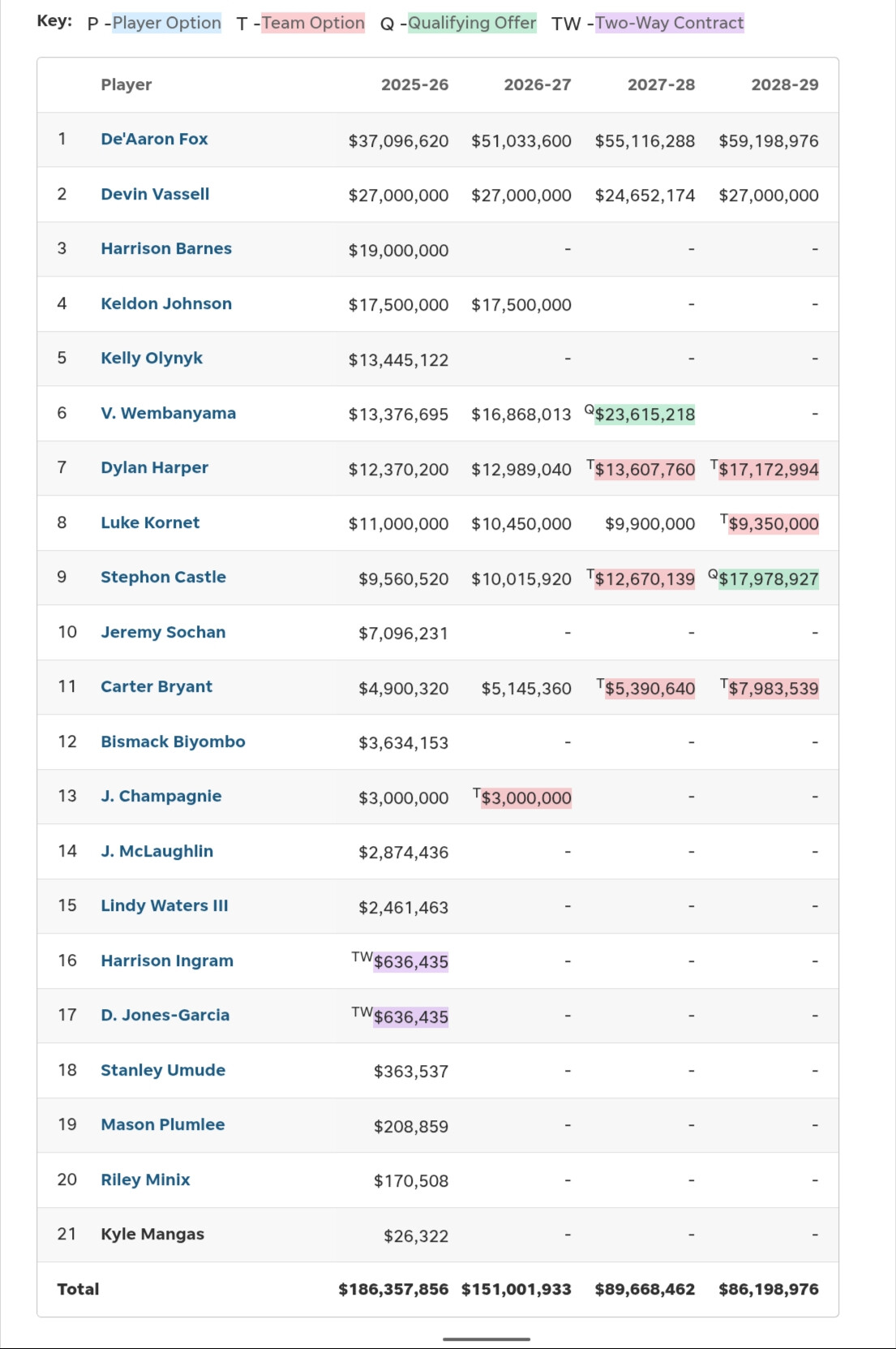
Task: Tap the home indicator bar at bottom
Action: (x=487, y=1338)
